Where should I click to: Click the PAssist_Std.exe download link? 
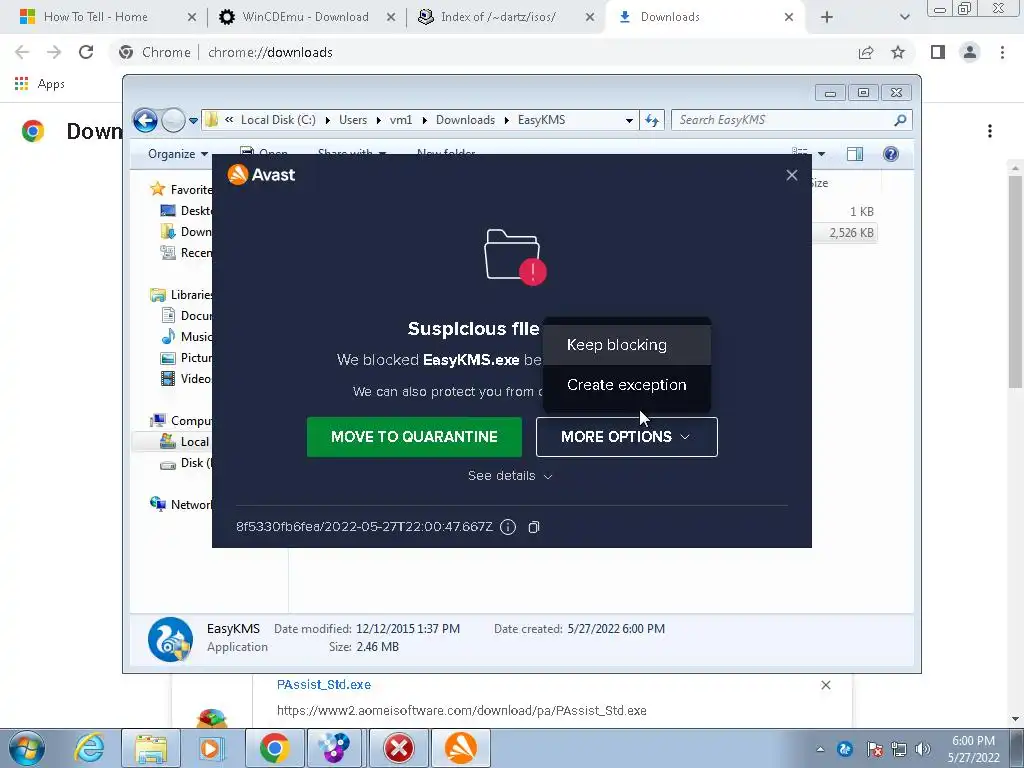pos(324,684)
